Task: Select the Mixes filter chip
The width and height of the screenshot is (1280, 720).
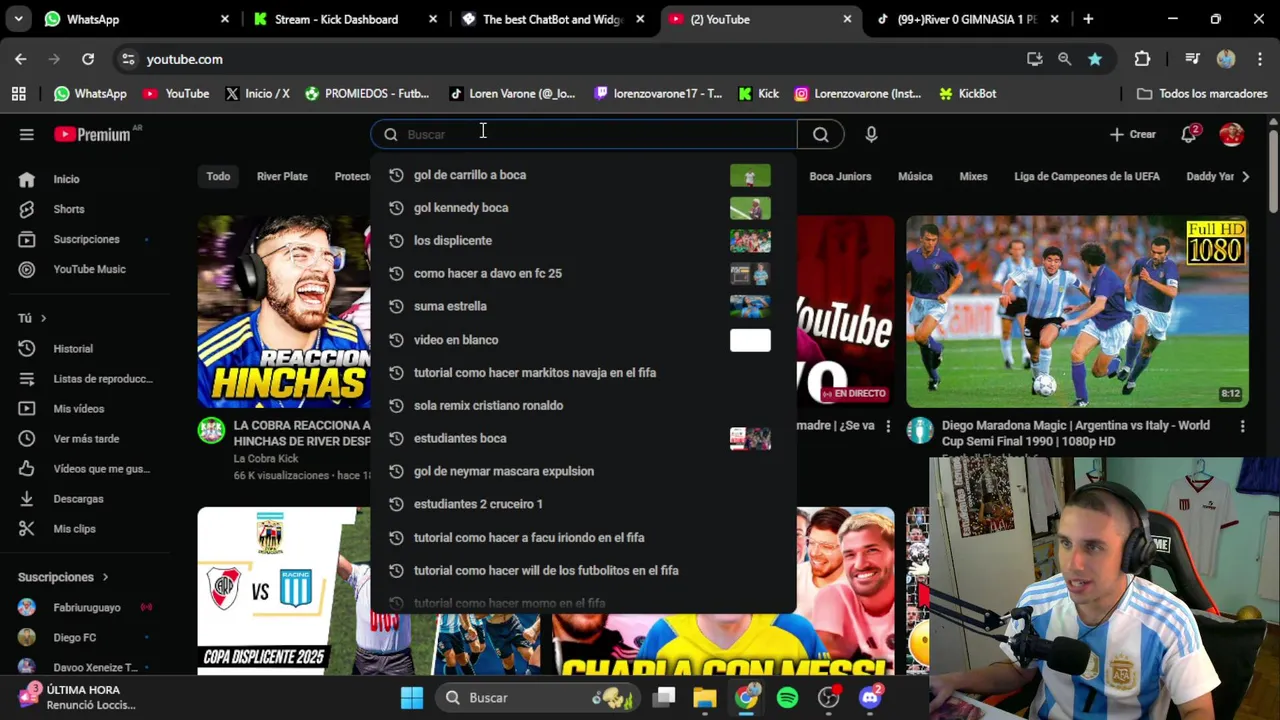Action: pos(973,176)
